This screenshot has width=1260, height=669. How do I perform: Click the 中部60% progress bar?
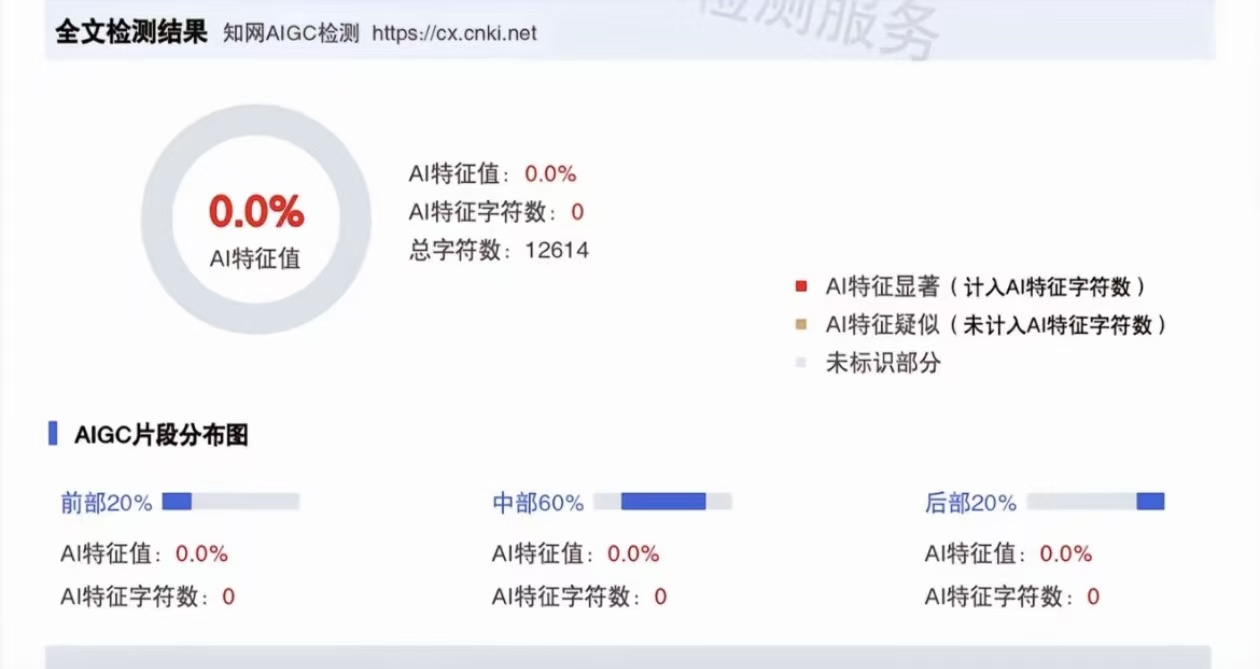pos(663,501)
